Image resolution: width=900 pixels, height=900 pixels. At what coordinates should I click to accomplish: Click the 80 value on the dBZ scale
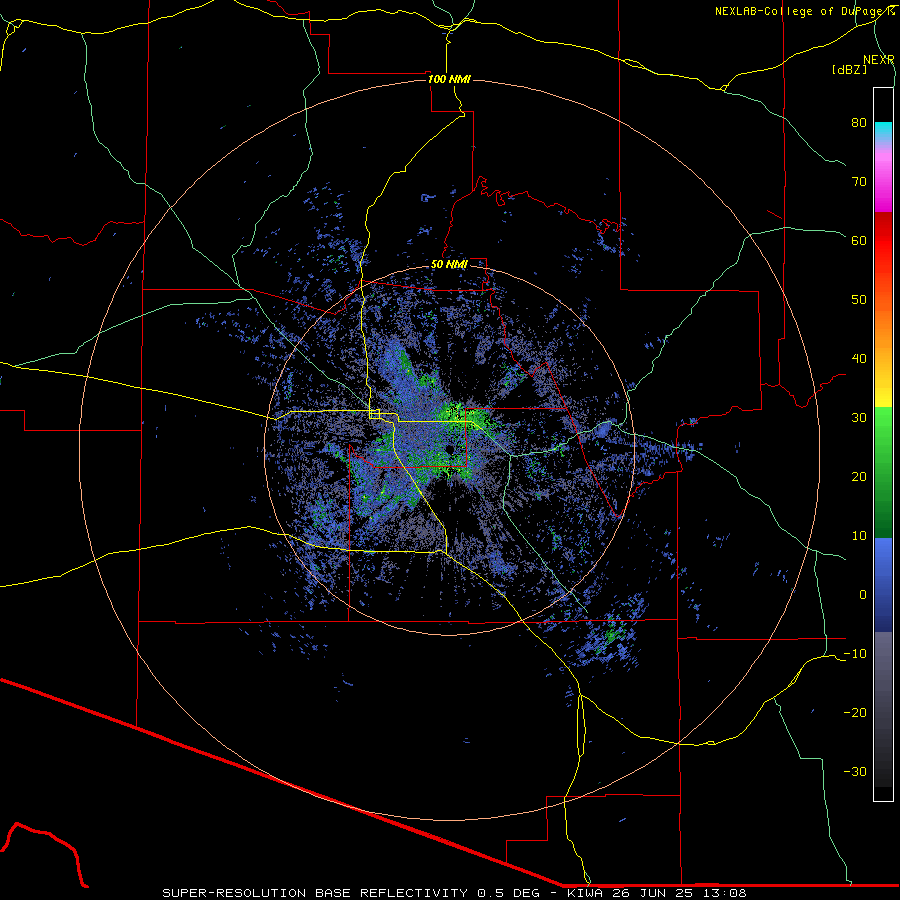pos(859,123)
